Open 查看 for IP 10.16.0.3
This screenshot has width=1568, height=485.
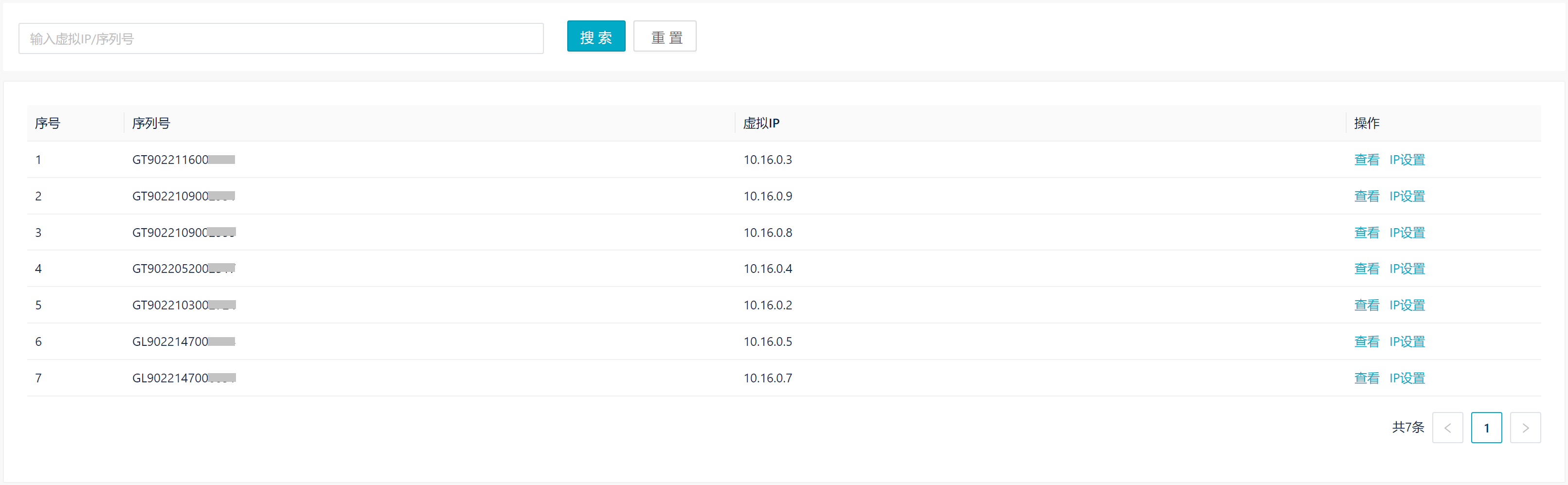pyautogui.click(x=1366, y=160)
